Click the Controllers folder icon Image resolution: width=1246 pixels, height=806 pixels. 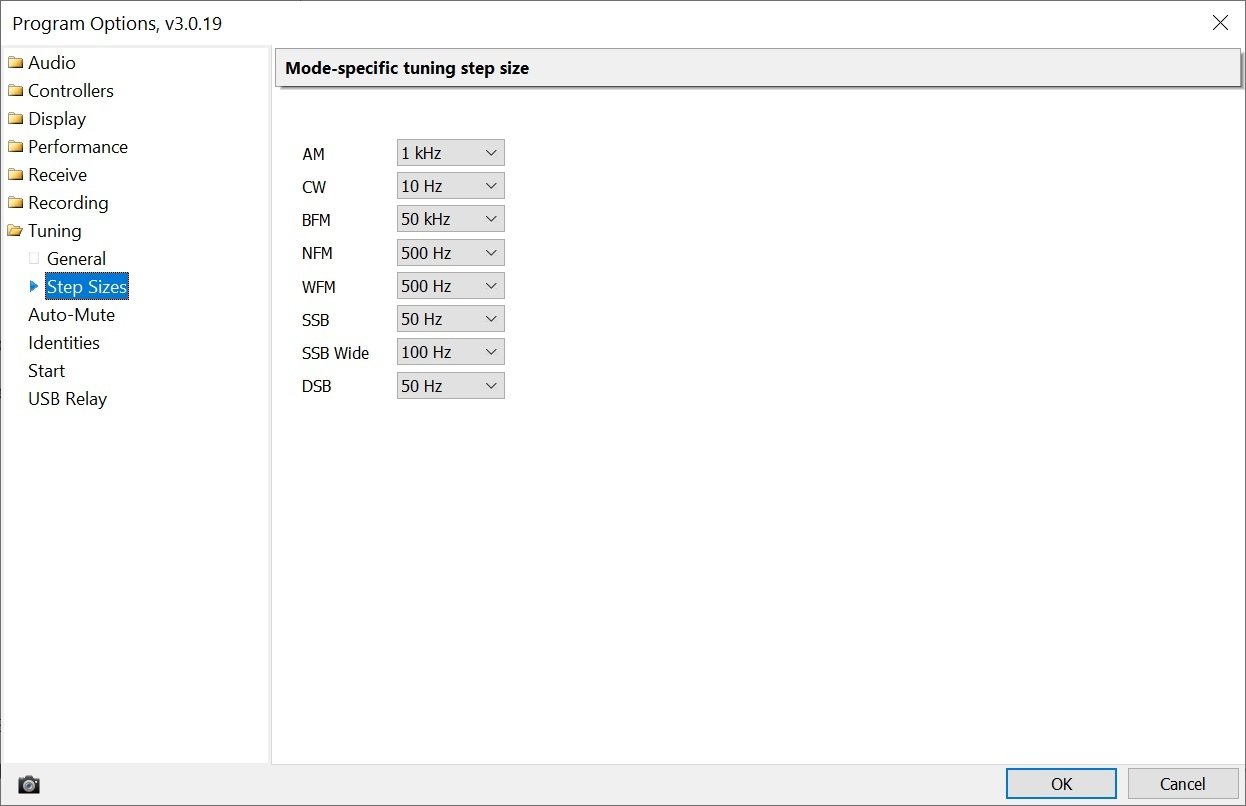pos(15,91)
